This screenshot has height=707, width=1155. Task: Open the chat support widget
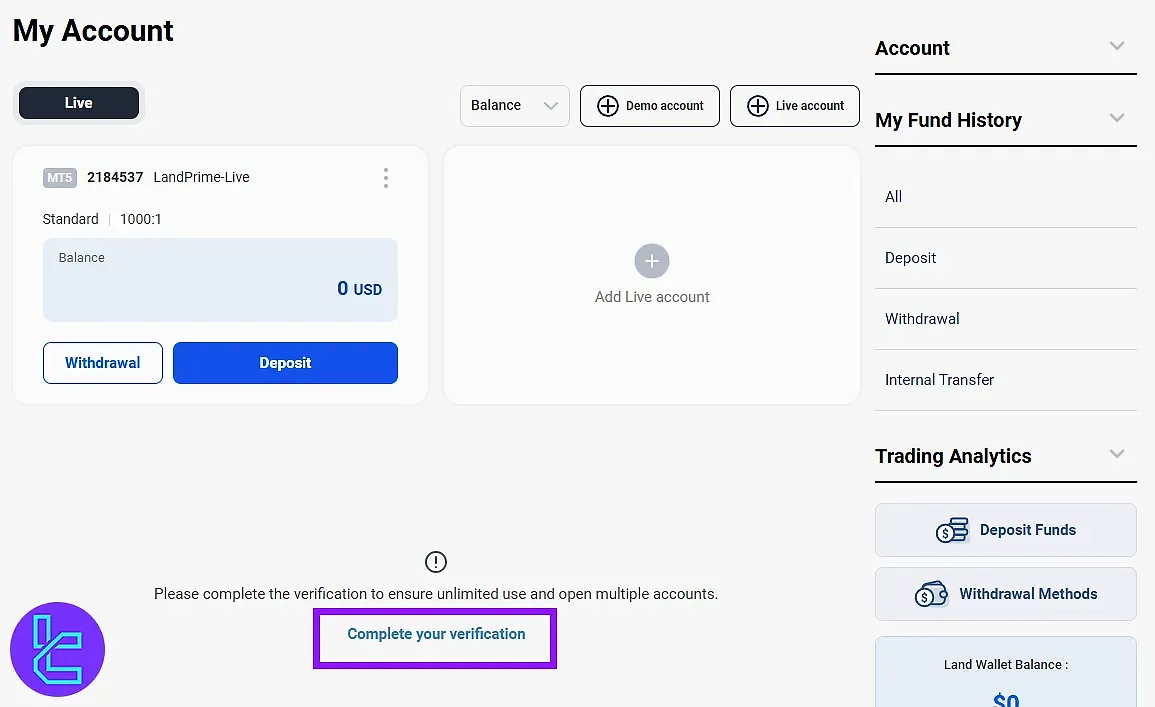coord(57,648)
